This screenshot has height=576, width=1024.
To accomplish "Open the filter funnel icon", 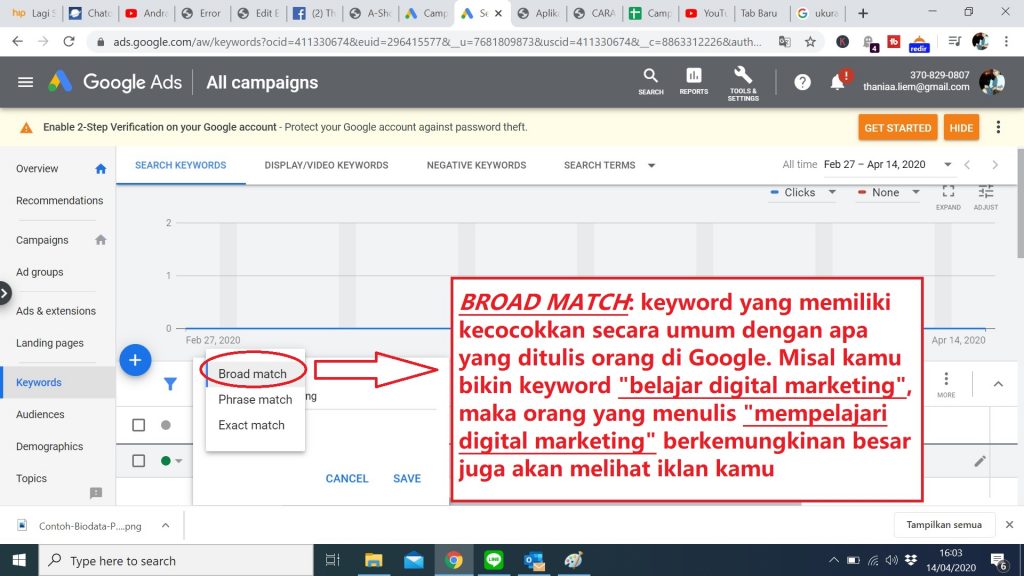I will [x=171, y=383].
